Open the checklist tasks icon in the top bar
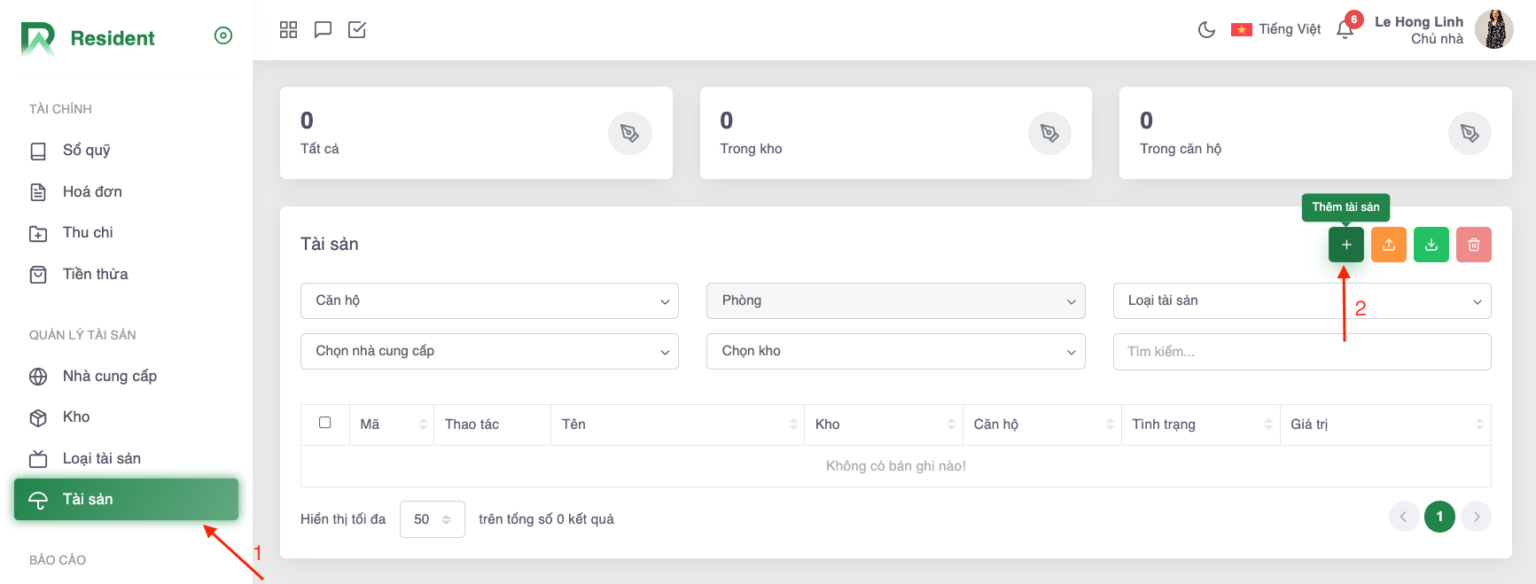The width and height of the screenshot is (1536, 584). pyautogui.click(x=357, y=30)
